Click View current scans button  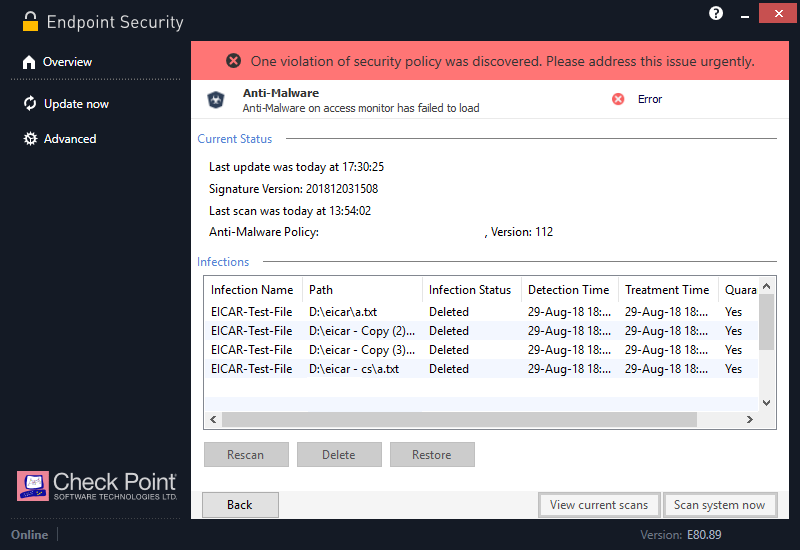[599, 505]
